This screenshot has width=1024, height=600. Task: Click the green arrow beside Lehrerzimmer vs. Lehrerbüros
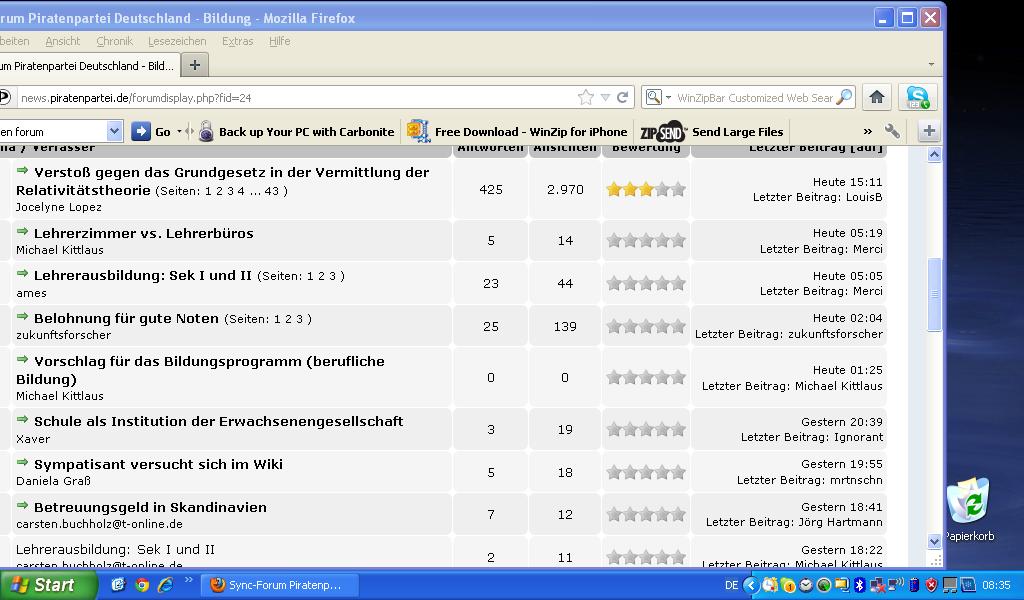22,232
